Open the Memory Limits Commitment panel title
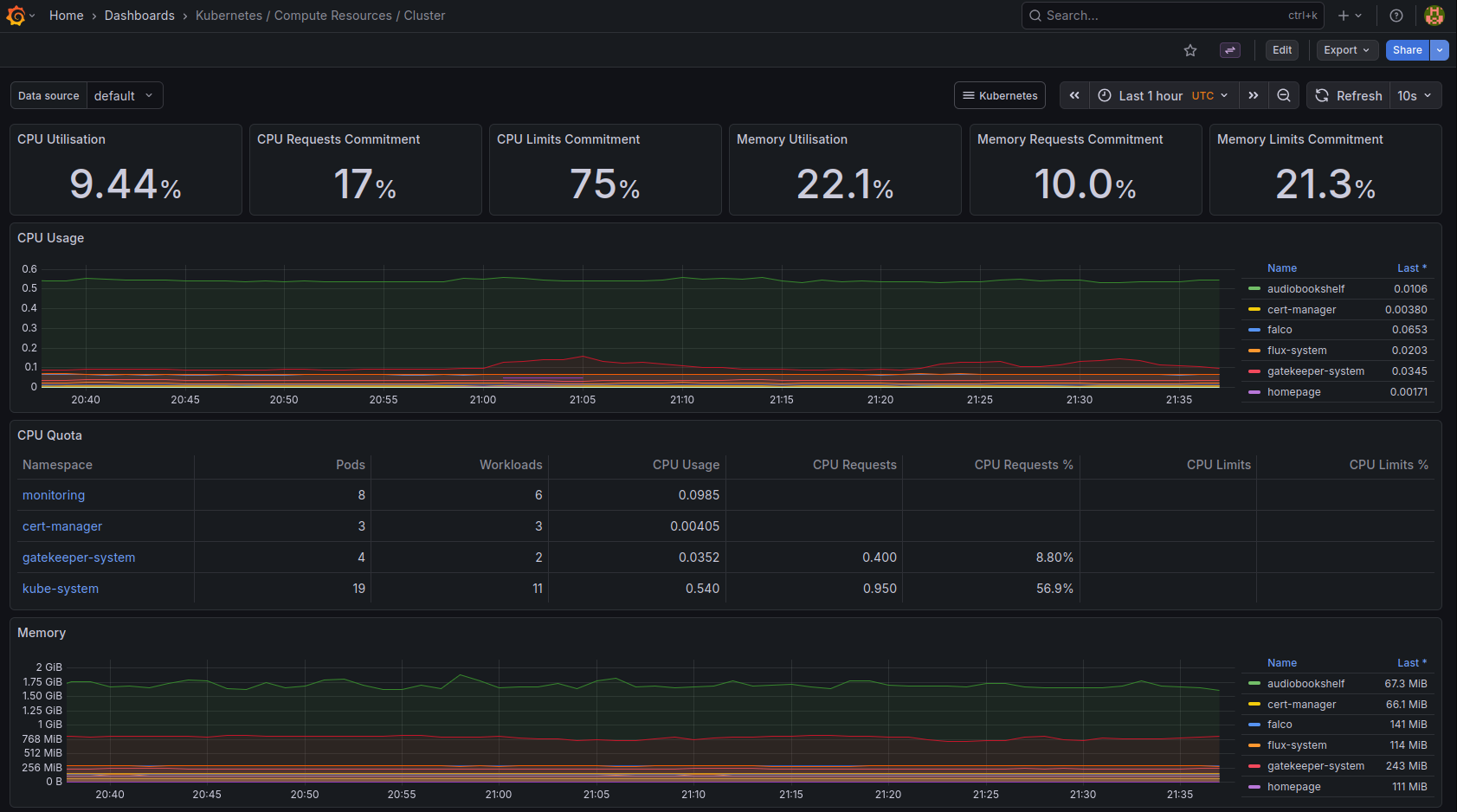Viewport: 1457px width, 812px height. [x=1300, y=139]
